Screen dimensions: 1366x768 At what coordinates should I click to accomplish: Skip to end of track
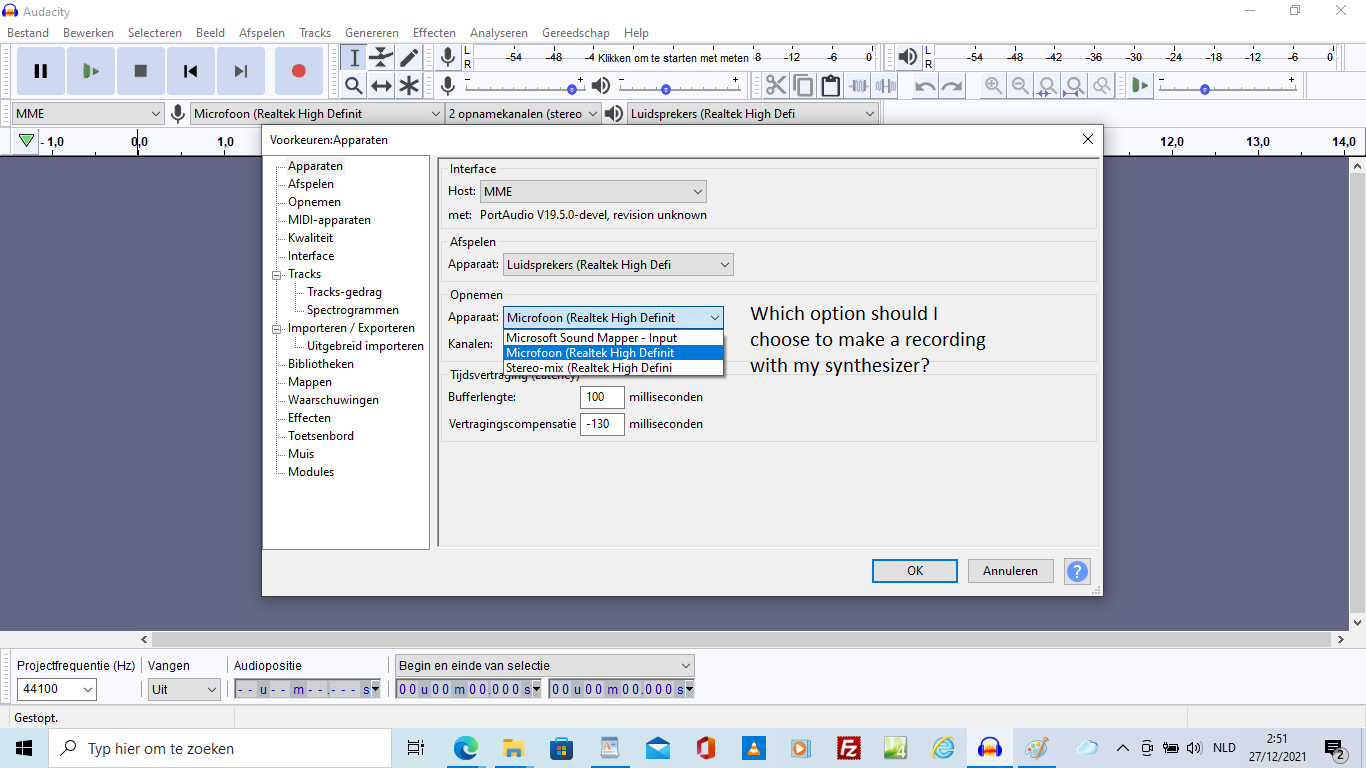[x=241, y=71]
